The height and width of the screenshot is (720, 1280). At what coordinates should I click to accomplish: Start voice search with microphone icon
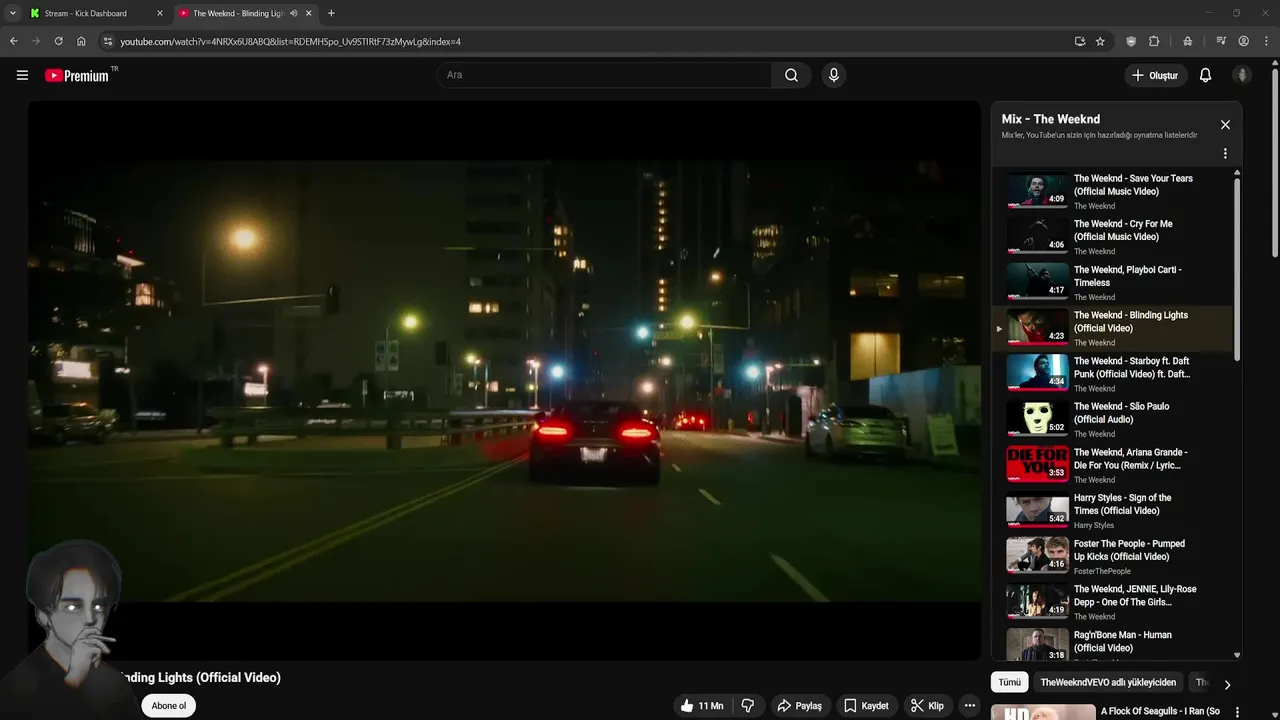(833, 75)
